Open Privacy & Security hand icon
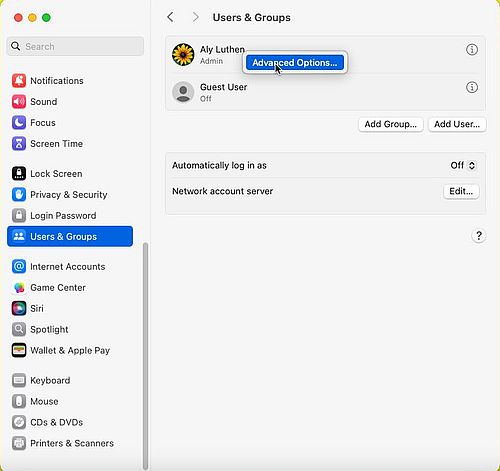The height and width of the screenshot is (471, 500). click(x=19, y=195)
